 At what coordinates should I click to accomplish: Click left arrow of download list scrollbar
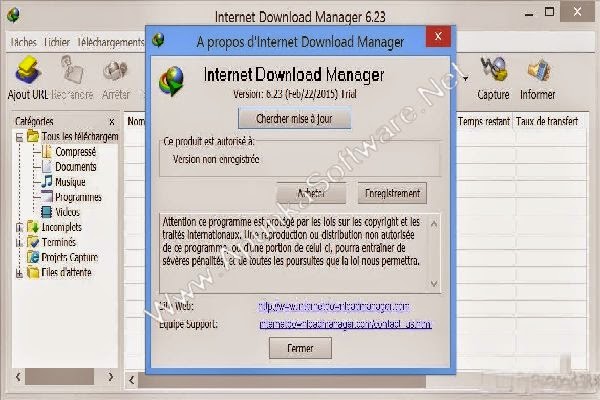click(x=132, y=380)
